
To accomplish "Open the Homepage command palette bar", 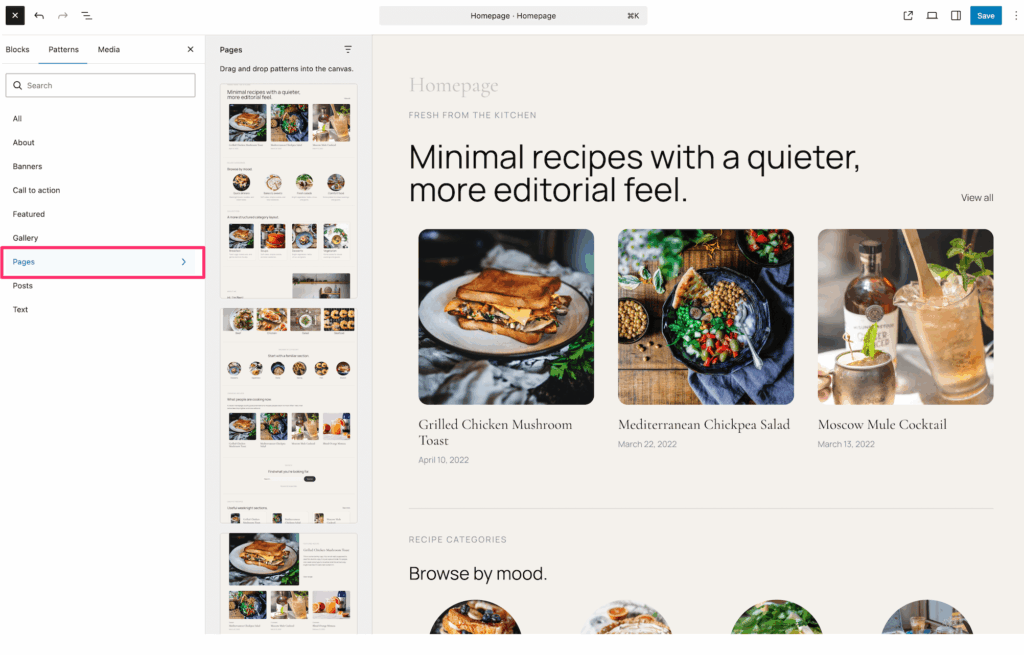I will [x=513, y=16].
